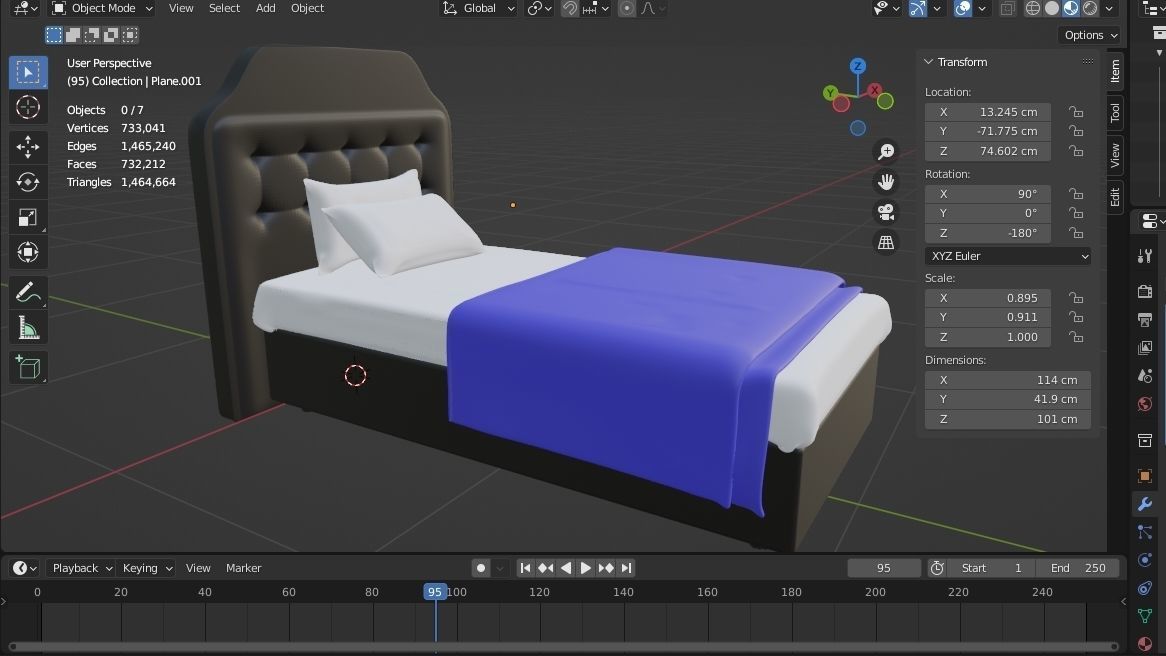Switch to solid viewport shading

[x=1051, y=8]
